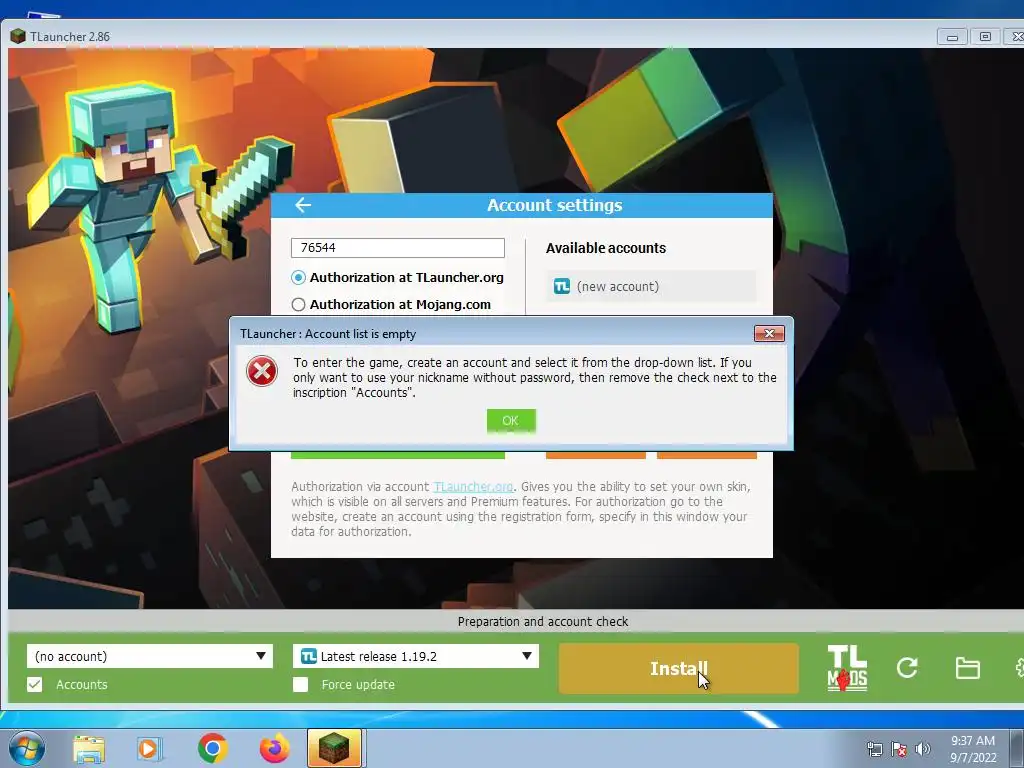
Task: Open Windows Explorer from taskbar
Action: point(88,748)
